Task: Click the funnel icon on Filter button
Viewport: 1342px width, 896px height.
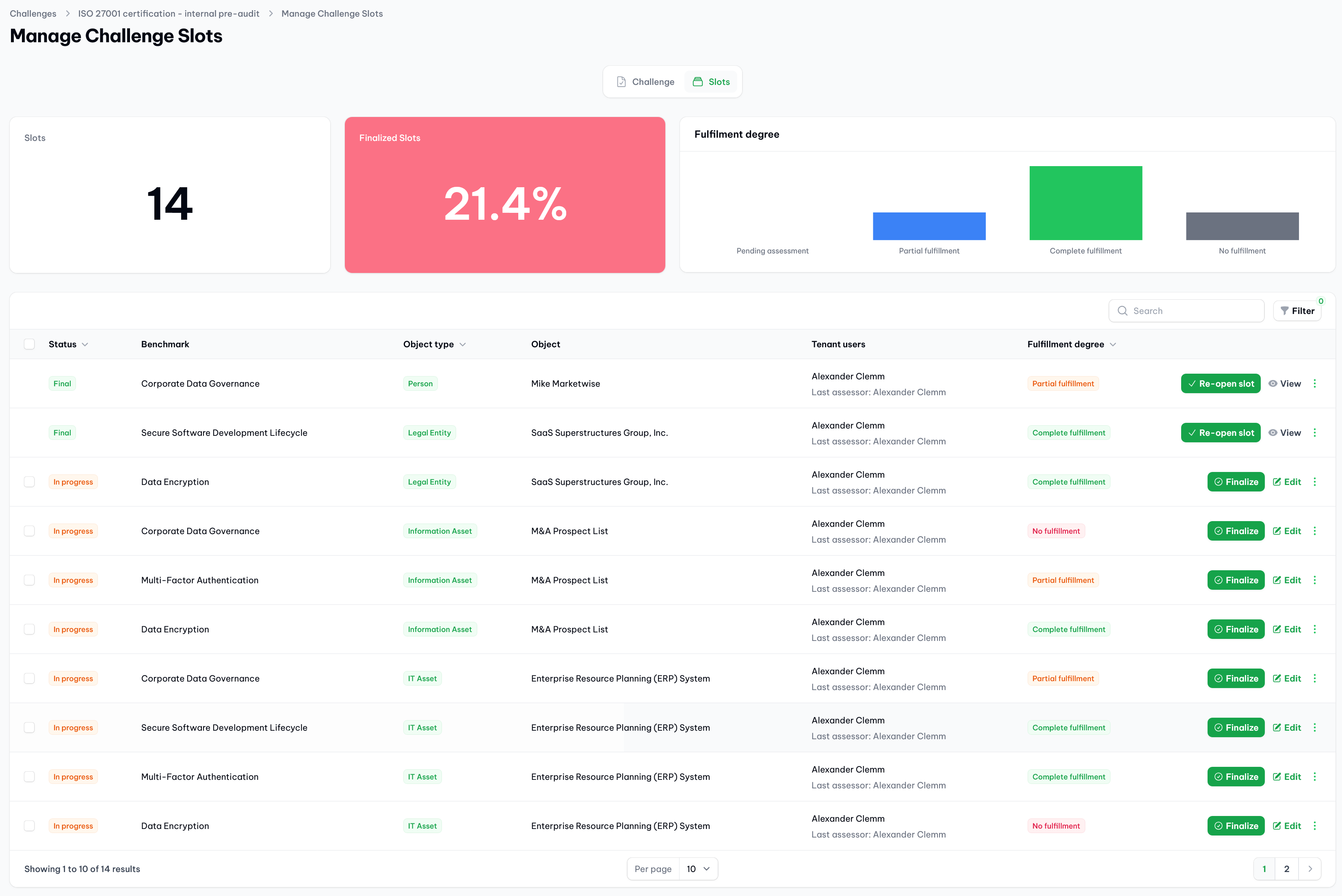Action: pos(1284,311)
